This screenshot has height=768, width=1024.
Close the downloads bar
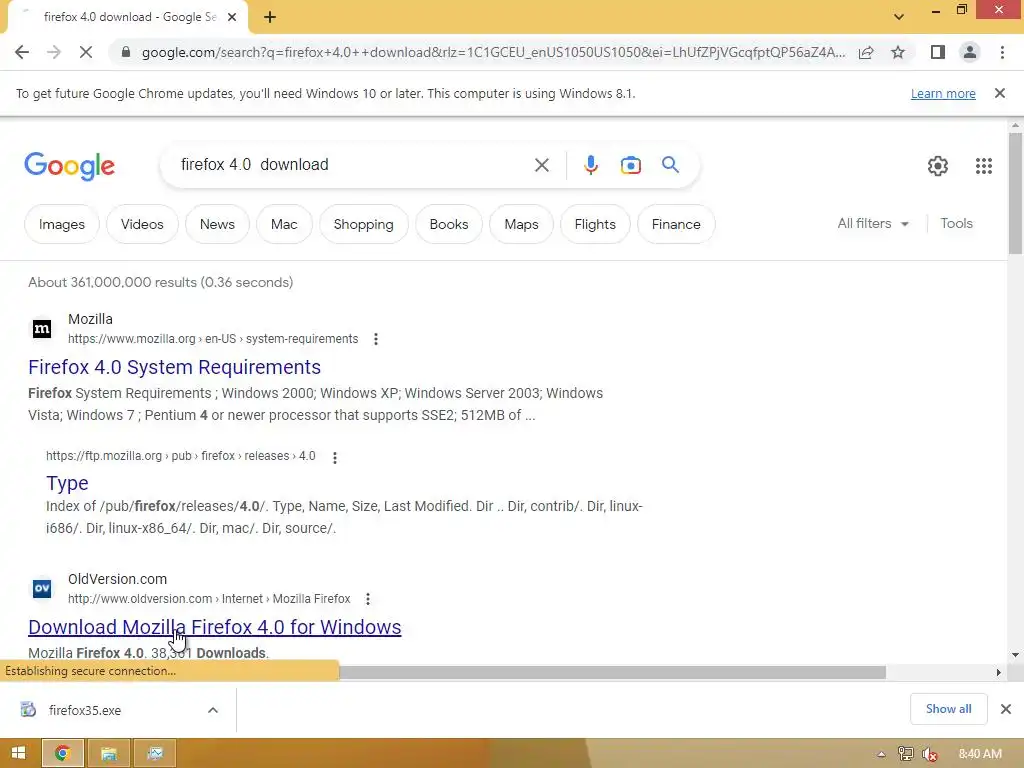tap(1006, 709)
